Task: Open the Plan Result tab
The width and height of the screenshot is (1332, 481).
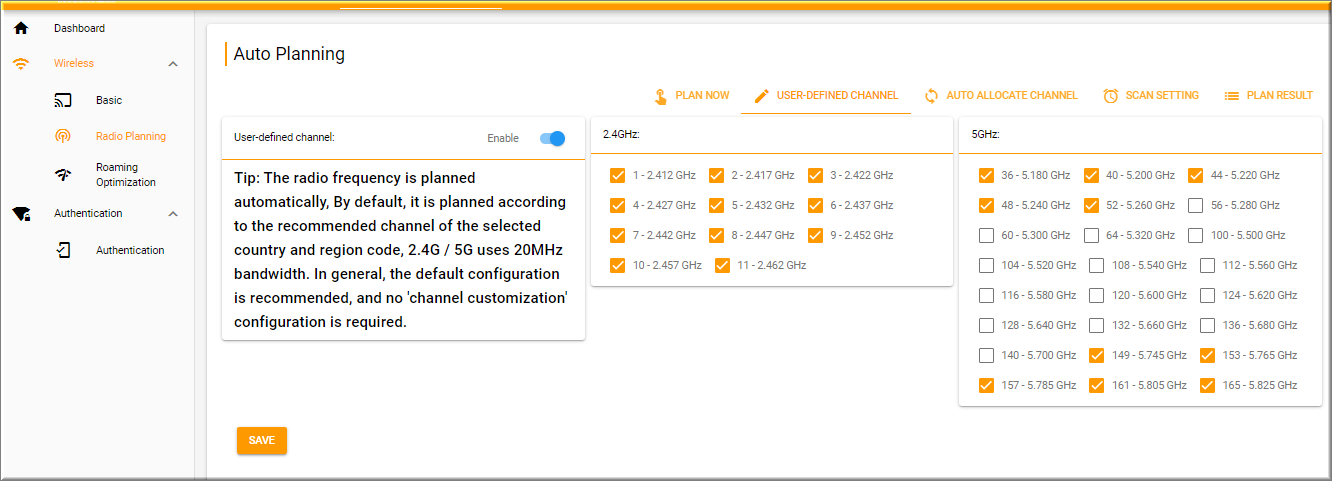Action: tap(1269, 96)
